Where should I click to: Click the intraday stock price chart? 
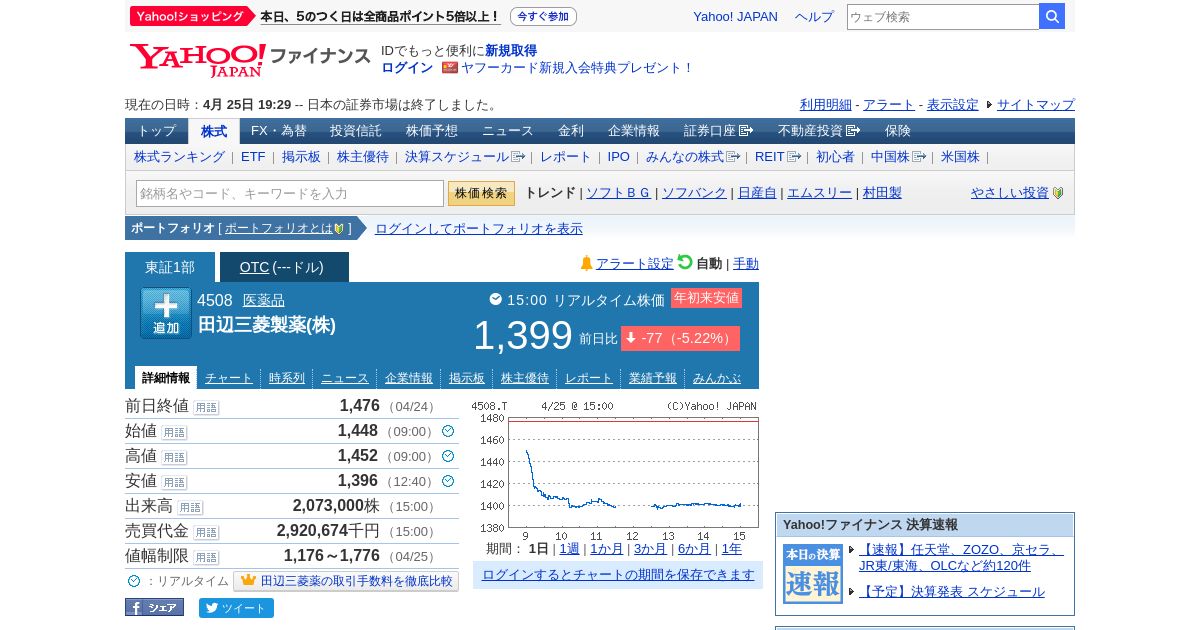(x=615, y=470)
